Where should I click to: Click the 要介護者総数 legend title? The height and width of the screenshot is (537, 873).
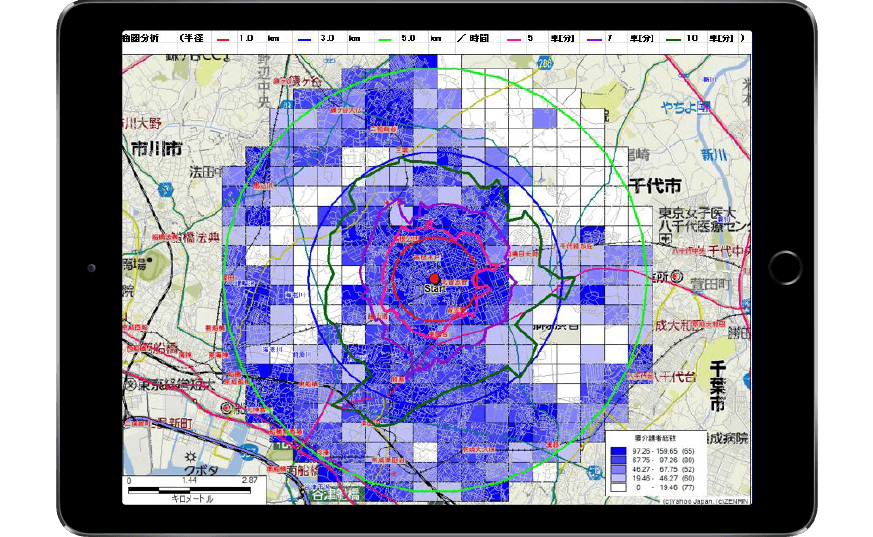pos(654,439)
